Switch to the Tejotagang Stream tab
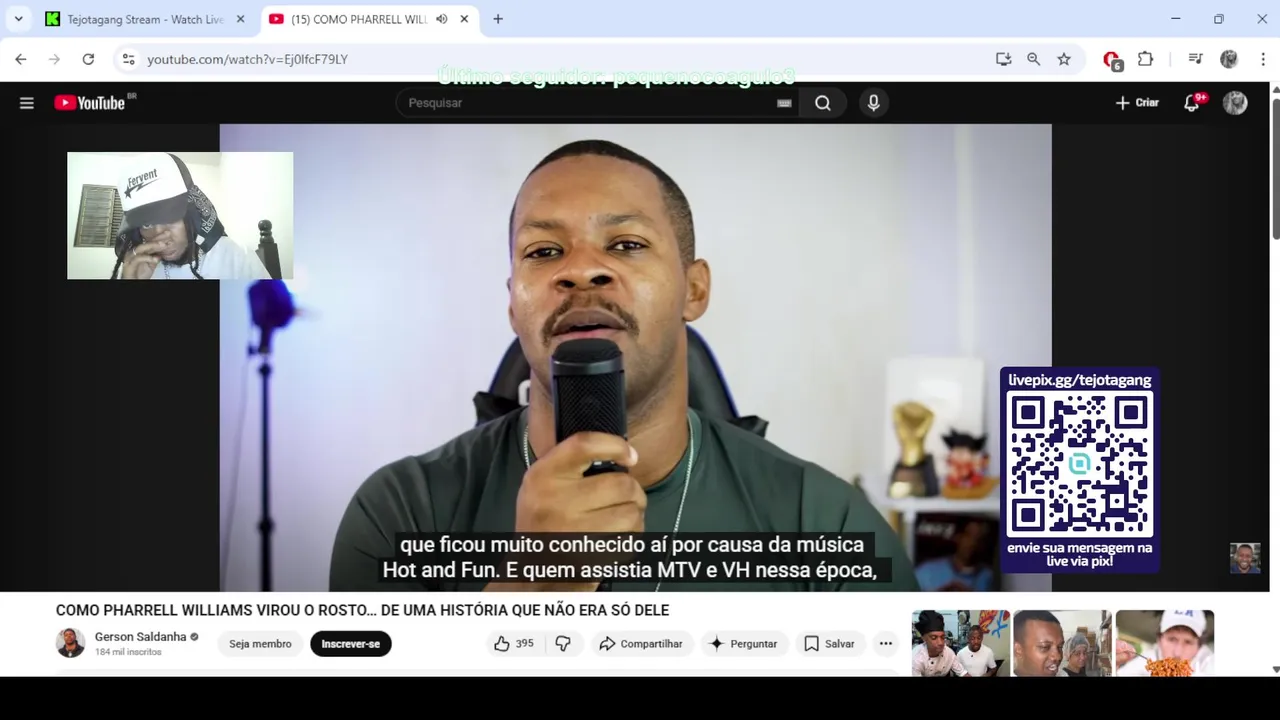Image resolution: width=1280 pixels, height=720 pixels. point(145,19)
